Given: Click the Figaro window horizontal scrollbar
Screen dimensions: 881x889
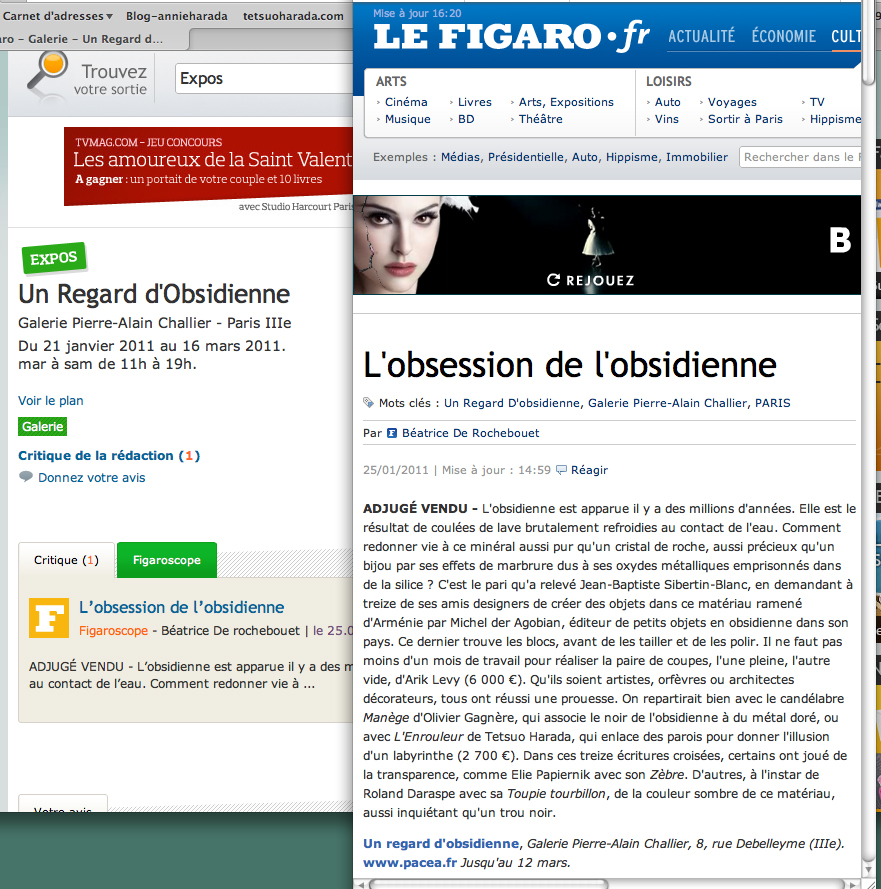Looking at the screenshot, I should point(489,884).
